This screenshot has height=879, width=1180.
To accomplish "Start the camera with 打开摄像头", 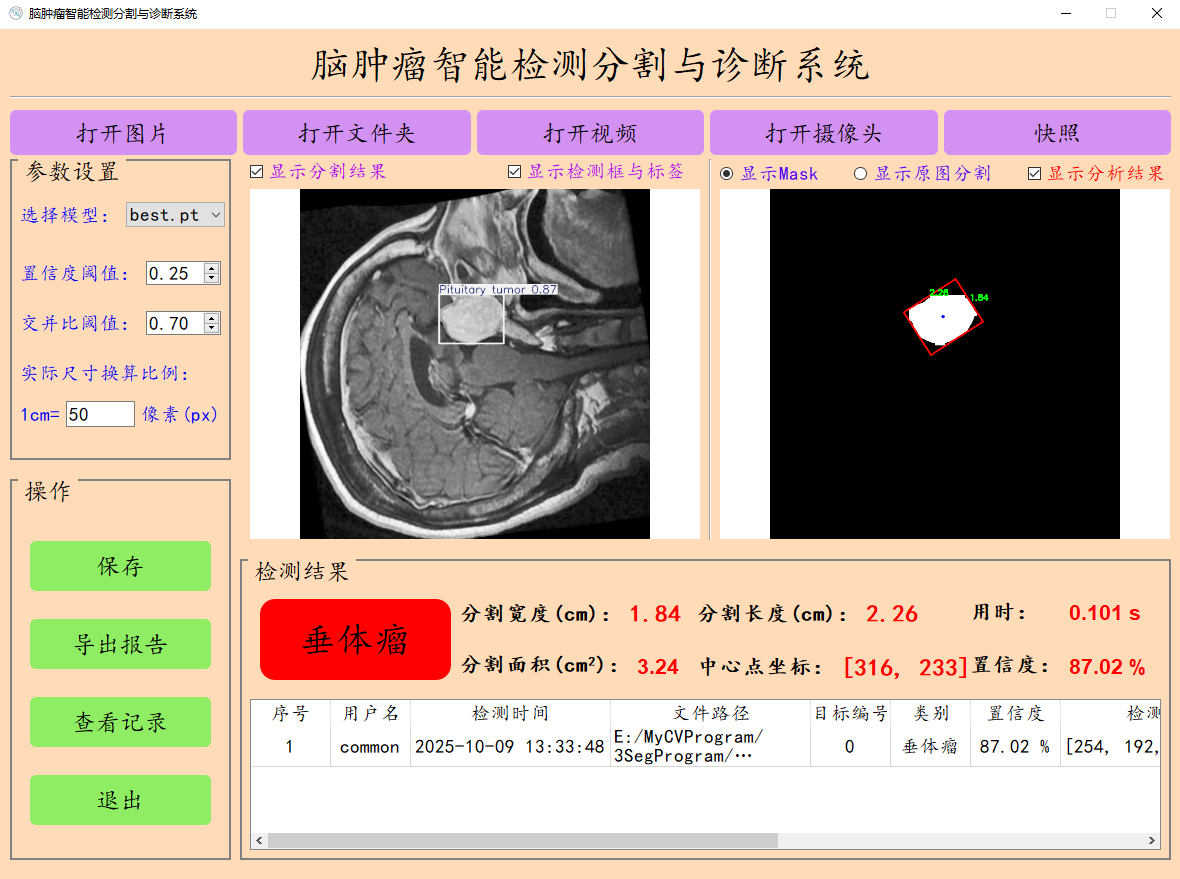I will (823, 133).
